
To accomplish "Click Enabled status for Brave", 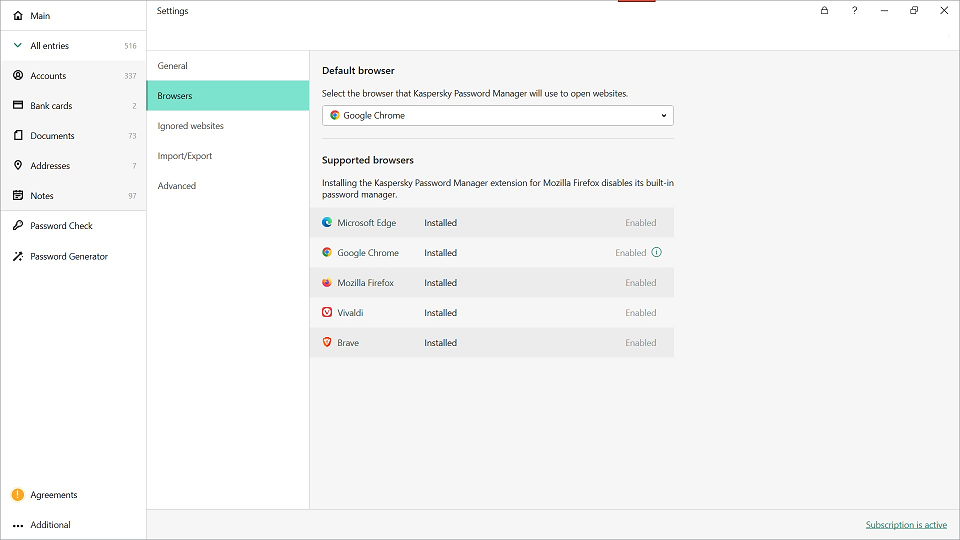I will tap(640, 343).
